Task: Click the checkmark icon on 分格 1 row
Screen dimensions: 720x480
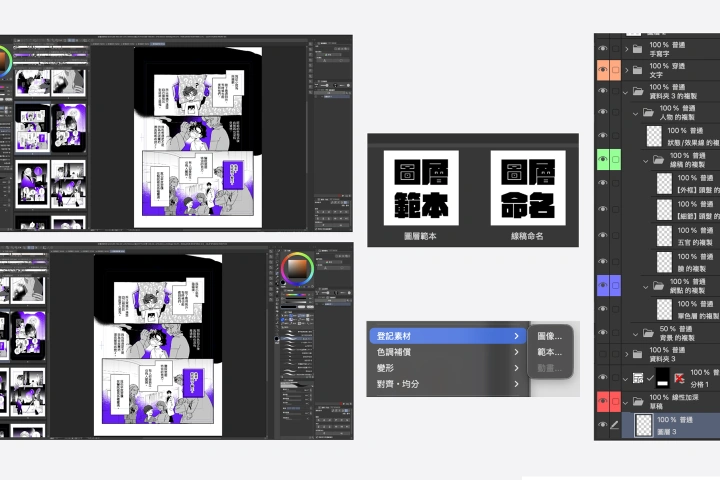Action: point(649,378)
